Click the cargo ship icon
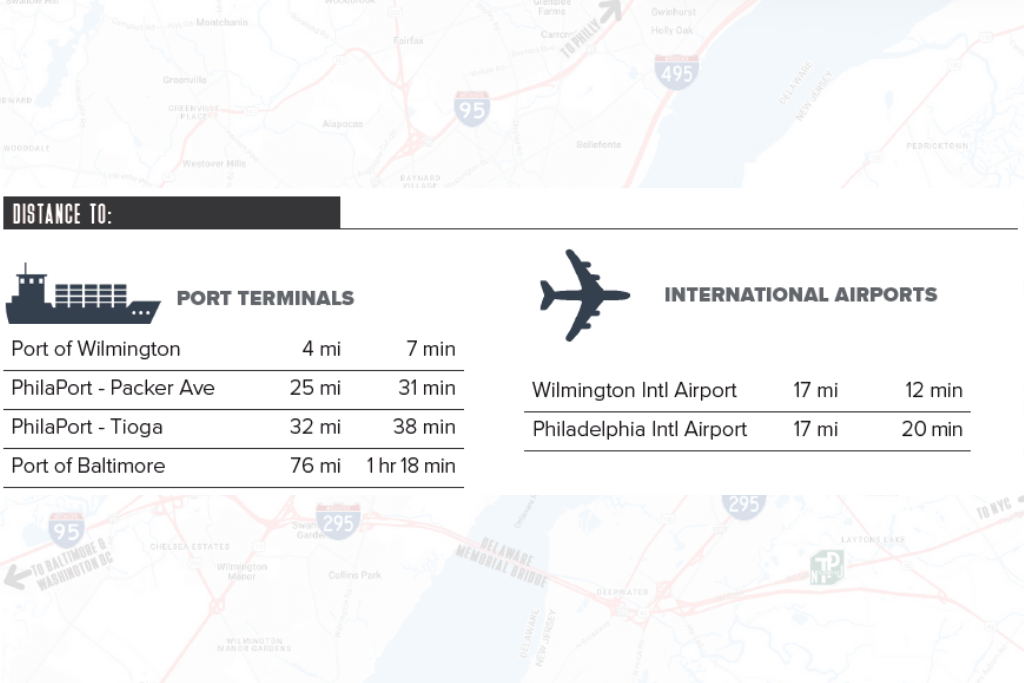 [82, 297]
